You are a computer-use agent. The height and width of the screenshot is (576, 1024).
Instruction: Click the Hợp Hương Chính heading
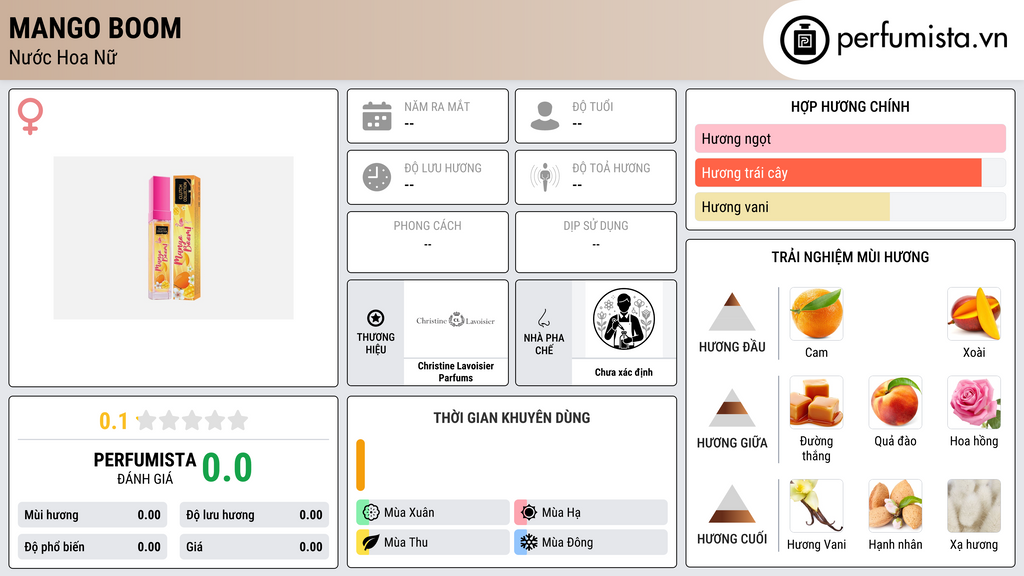(x=850, y=106)
